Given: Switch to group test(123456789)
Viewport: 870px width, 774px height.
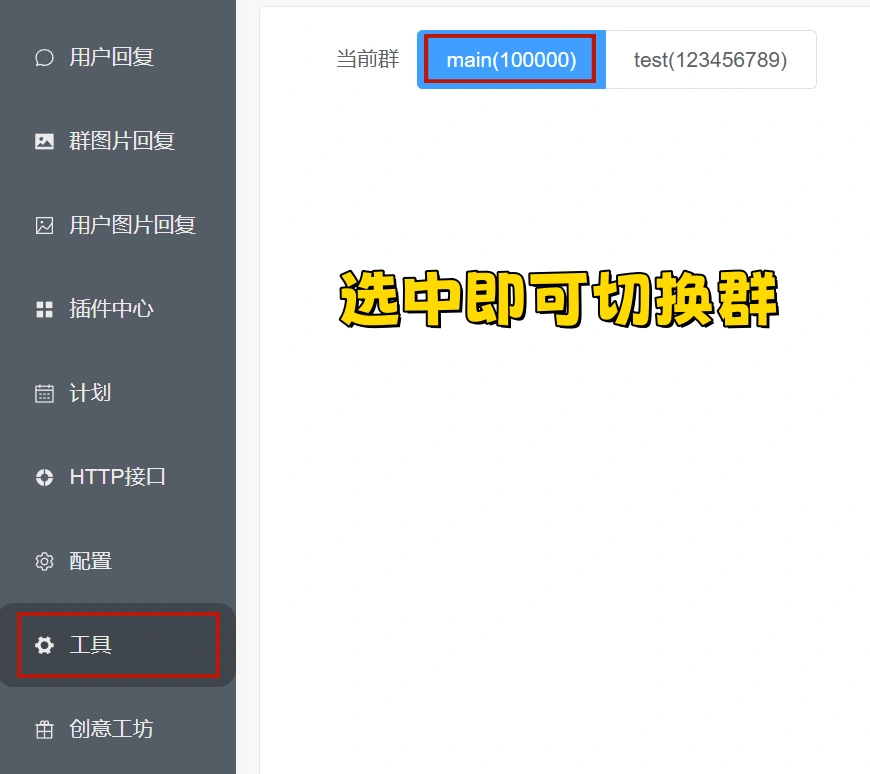Looking at the screenshot, I should point(711,59).
